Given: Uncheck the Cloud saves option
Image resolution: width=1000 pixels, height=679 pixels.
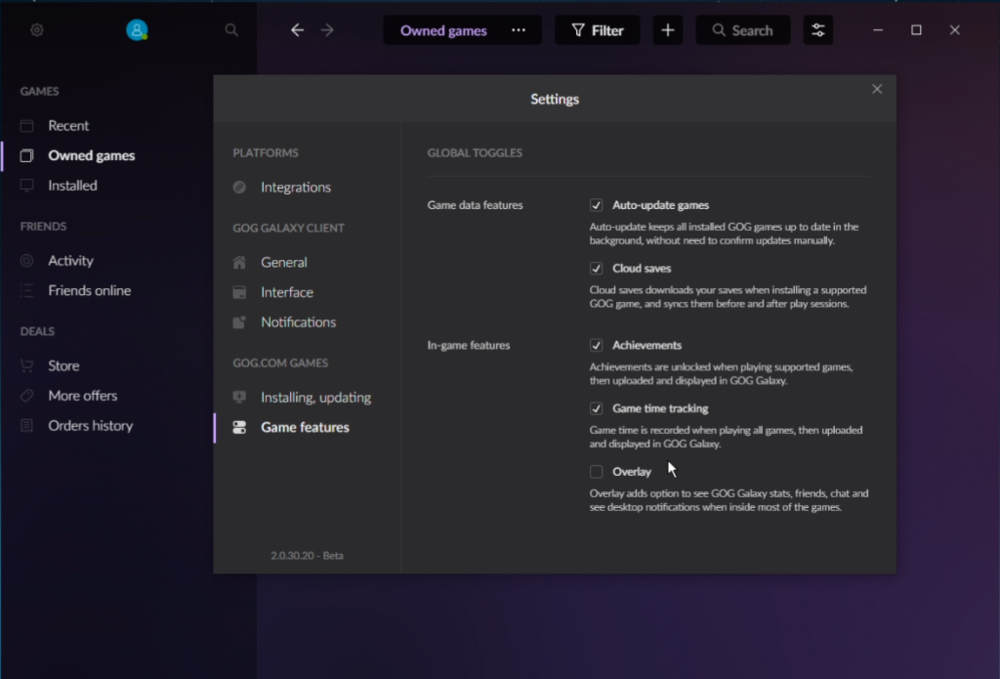Looking at the screenshot, I should [x=597, y=268].
